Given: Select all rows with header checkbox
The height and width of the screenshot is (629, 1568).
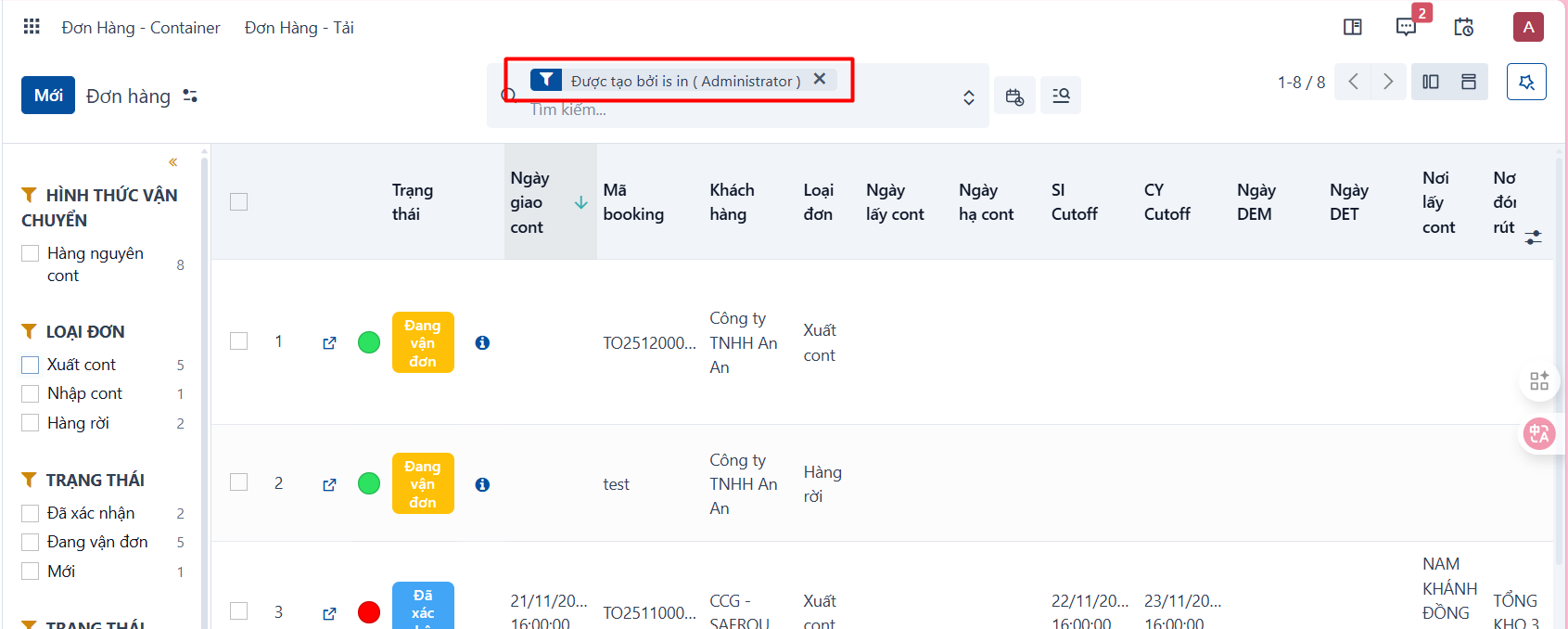Looking at the screenshot, I should 239,202.
